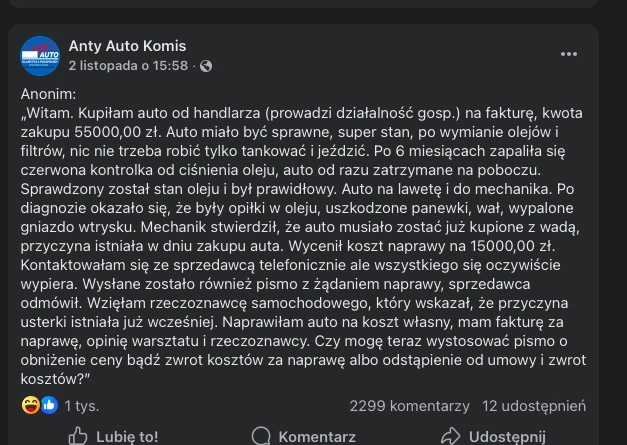This screenshot has width=627, height=445.
Task: Open the three-dot post options menu
Action: tap(569, 54)
